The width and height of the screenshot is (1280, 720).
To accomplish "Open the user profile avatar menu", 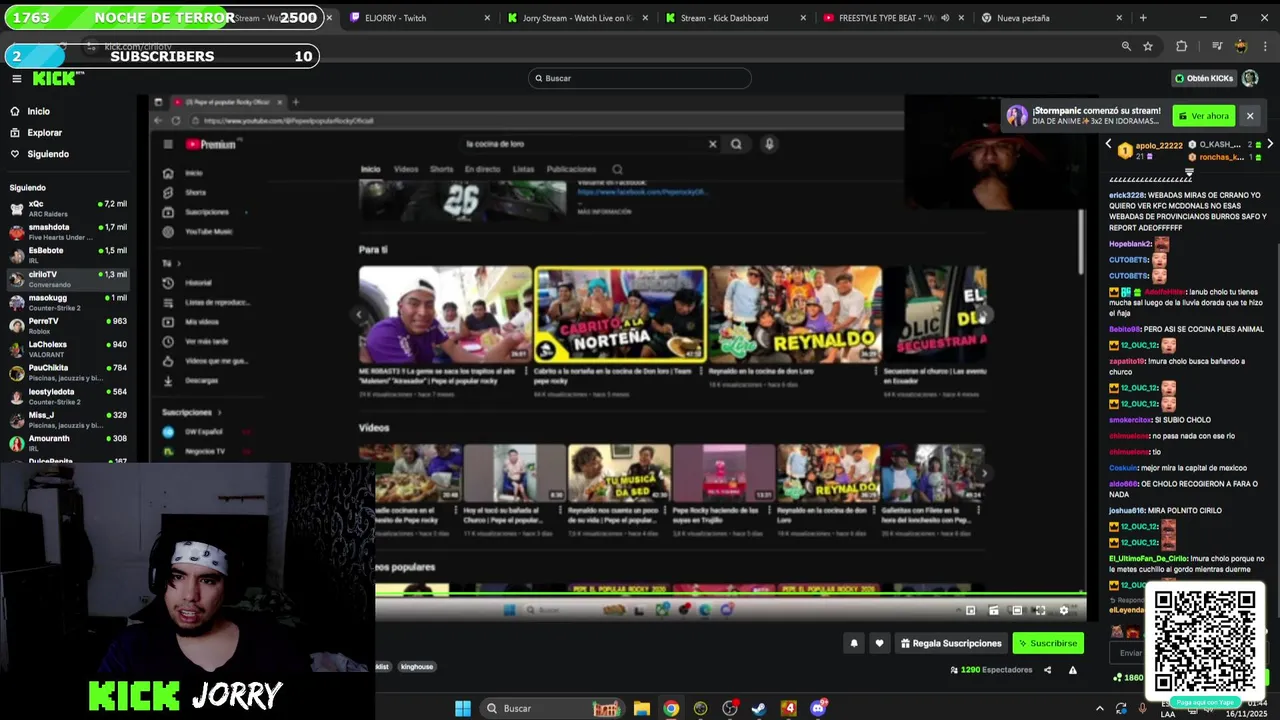I will coord(1250,78).
